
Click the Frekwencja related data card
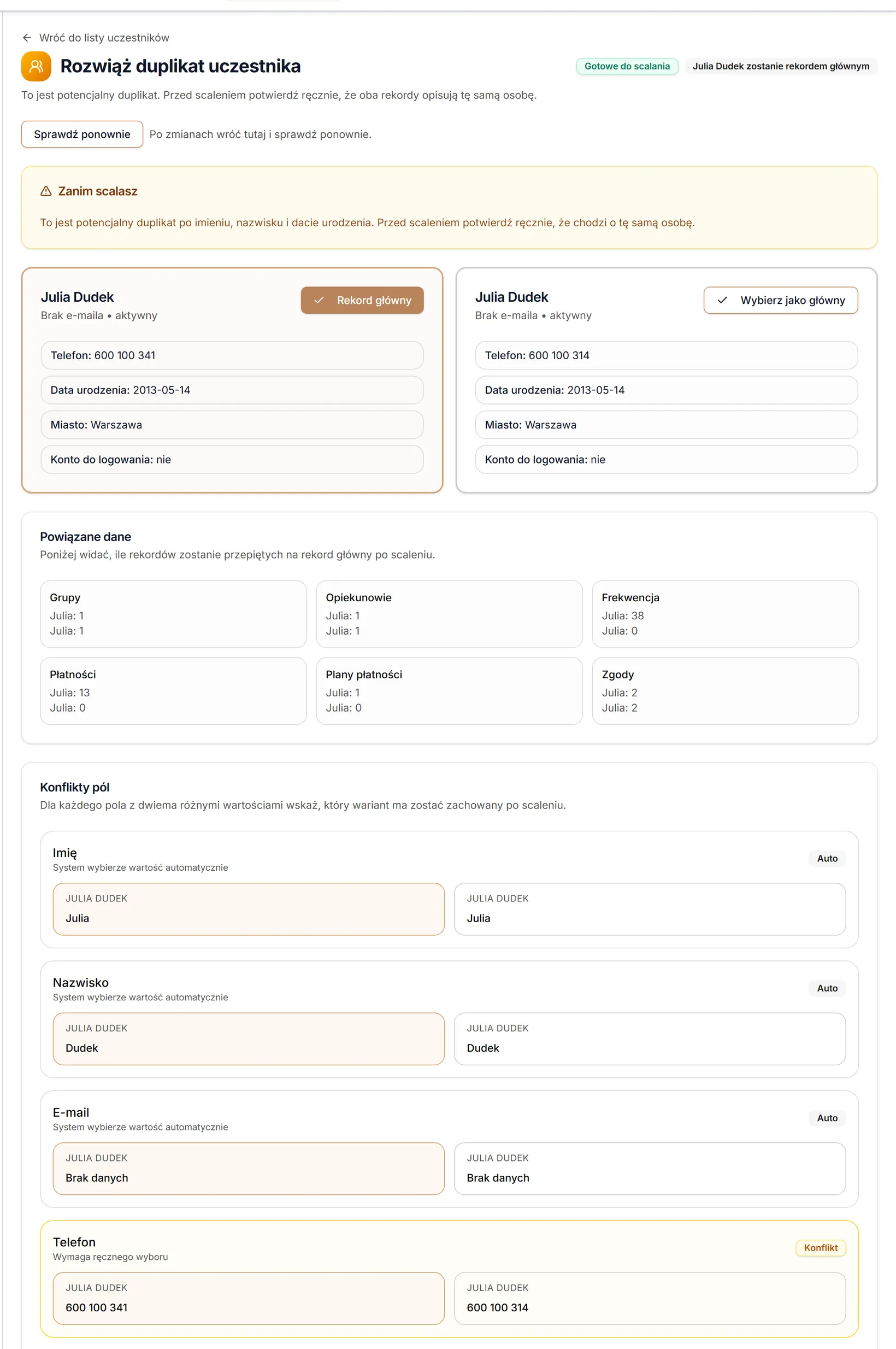point(725,614)
